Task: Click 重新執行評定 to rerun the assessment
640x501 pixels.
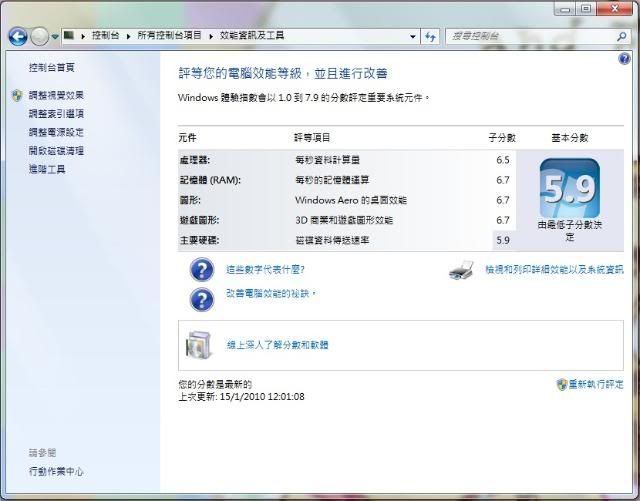Action: tap(595, 384)
